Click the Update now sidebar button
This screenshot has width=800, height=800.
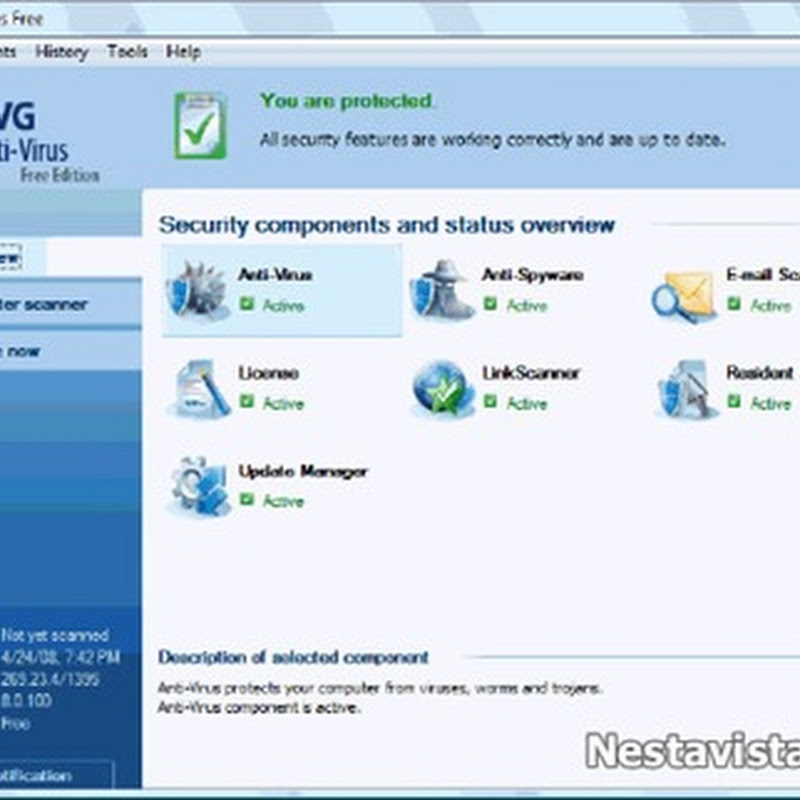pyautogui.click(x=70, y=351)
